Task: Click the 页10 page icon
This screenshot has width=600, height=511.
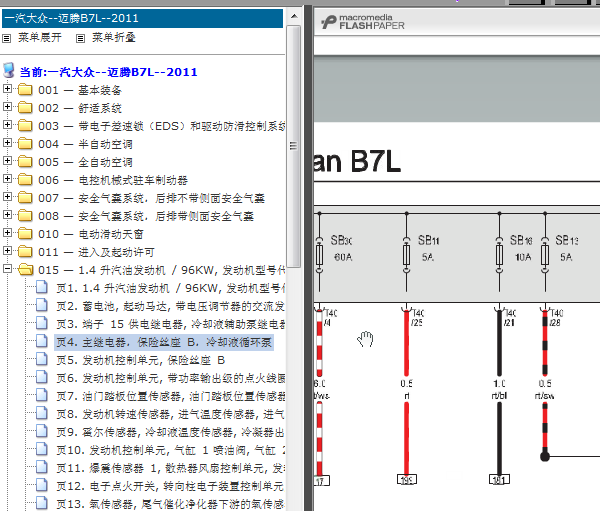Action: [42, 449]
